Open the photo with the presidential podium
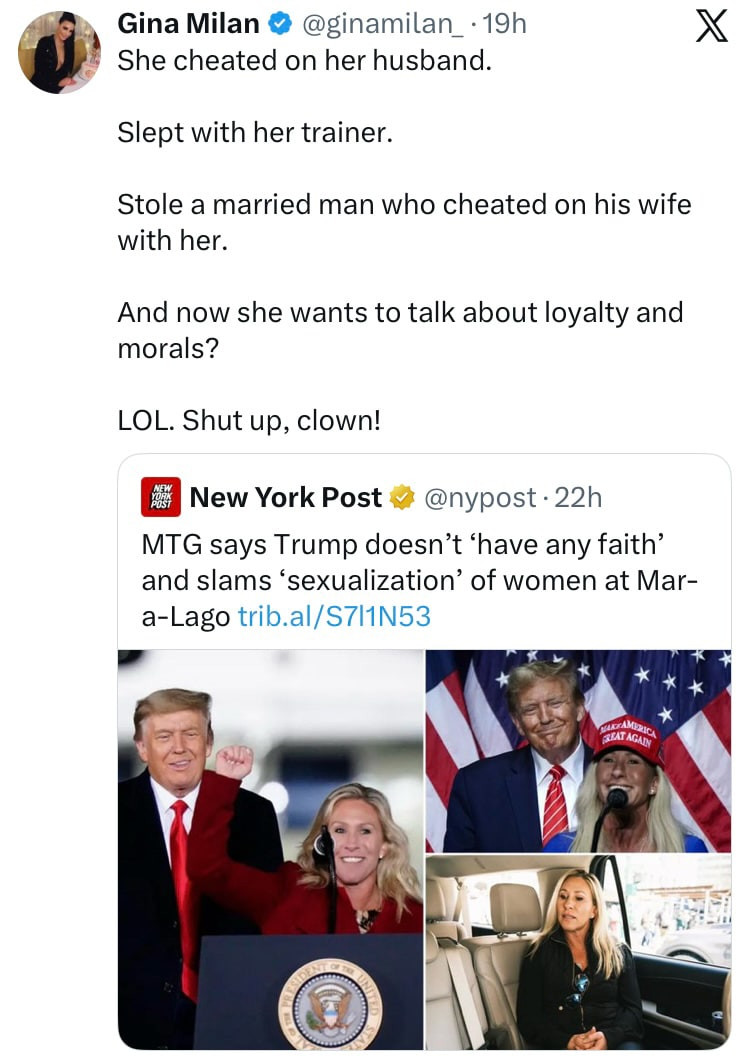 [x=271, y=848]
